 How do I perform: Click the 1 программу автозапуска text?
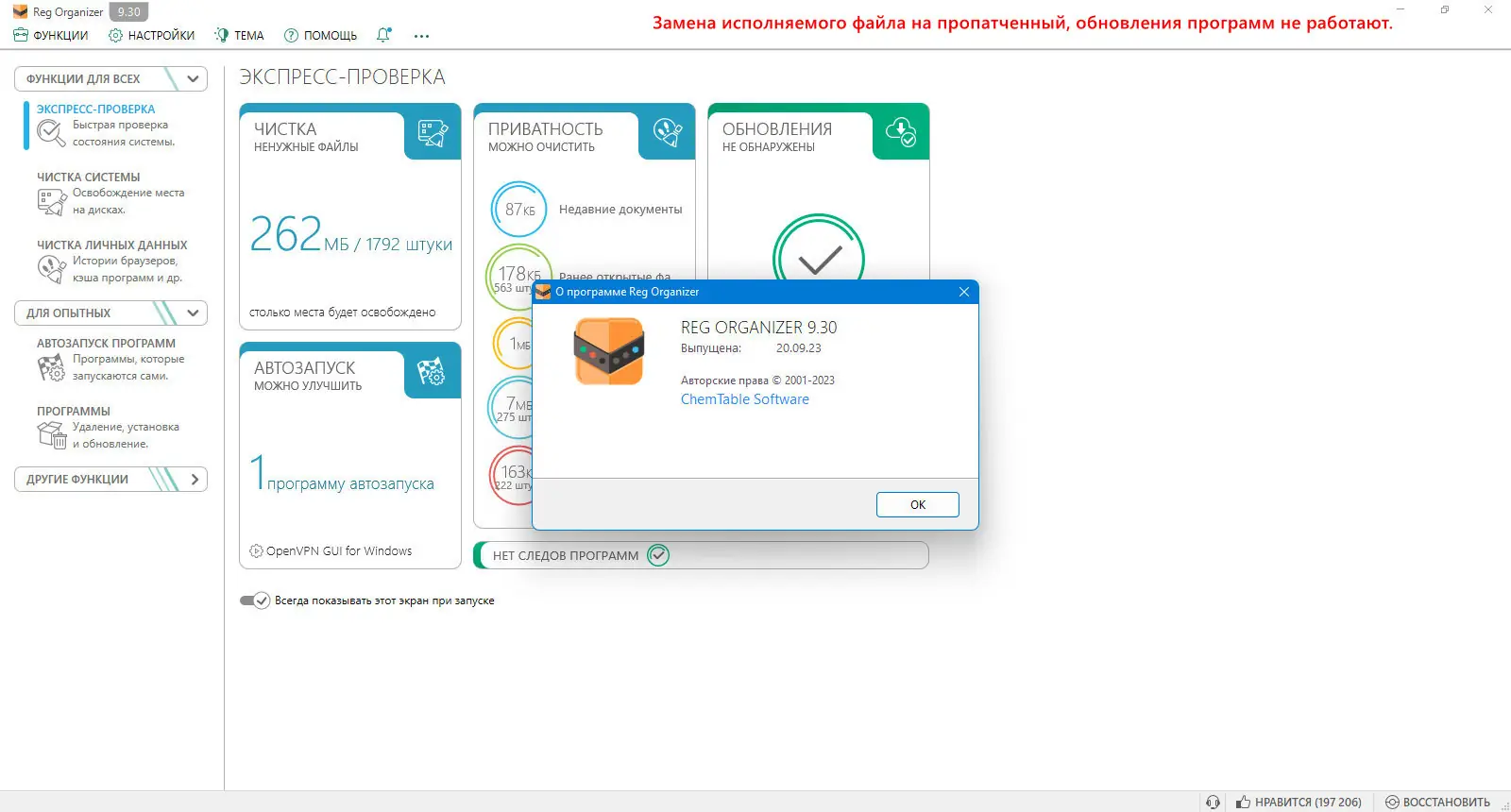(x=341, y=474)
